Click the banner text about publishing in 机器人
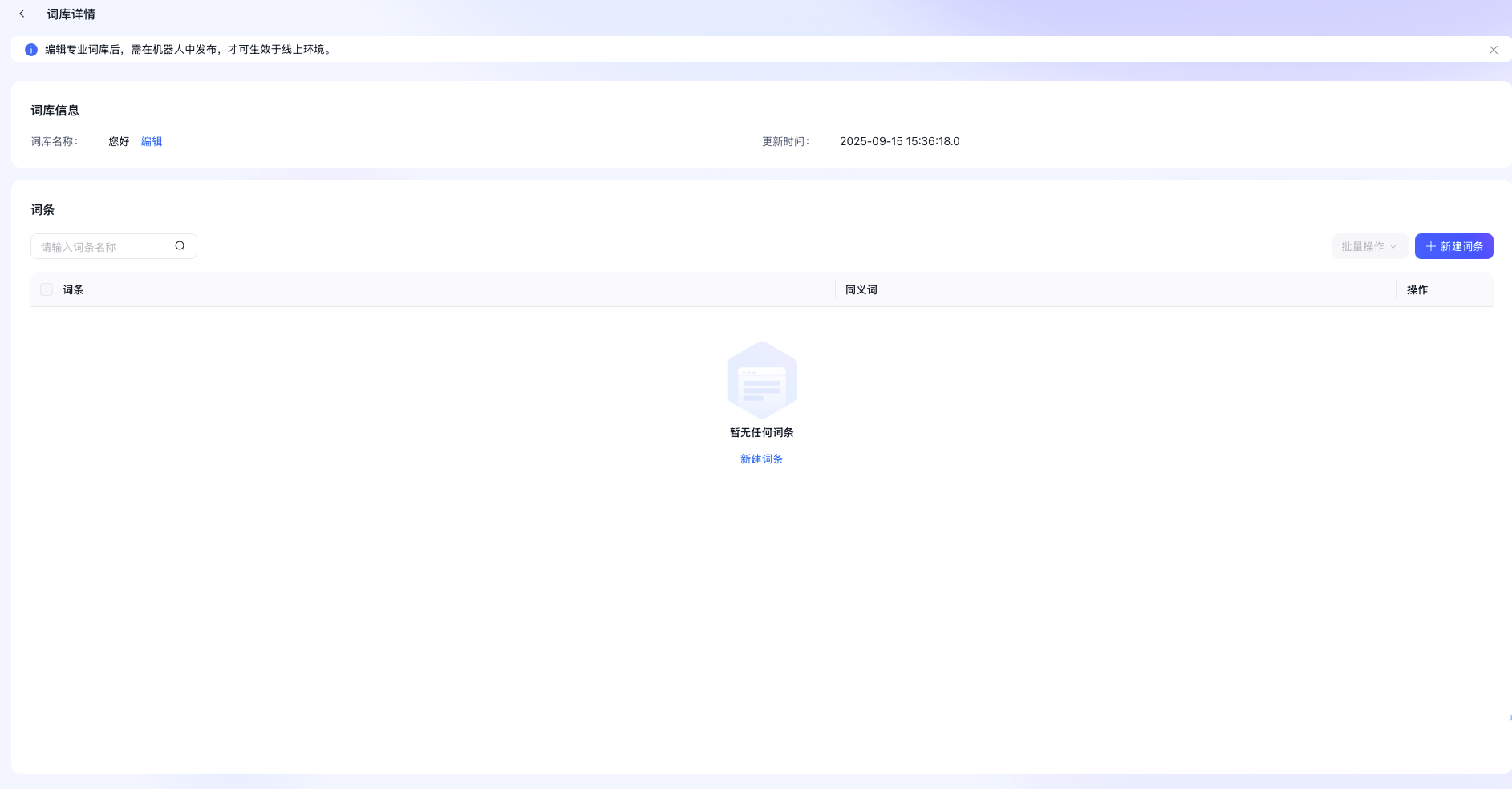Image resolution: width=1512 pixels, height=789 pixels. click(x=188, y=50)
